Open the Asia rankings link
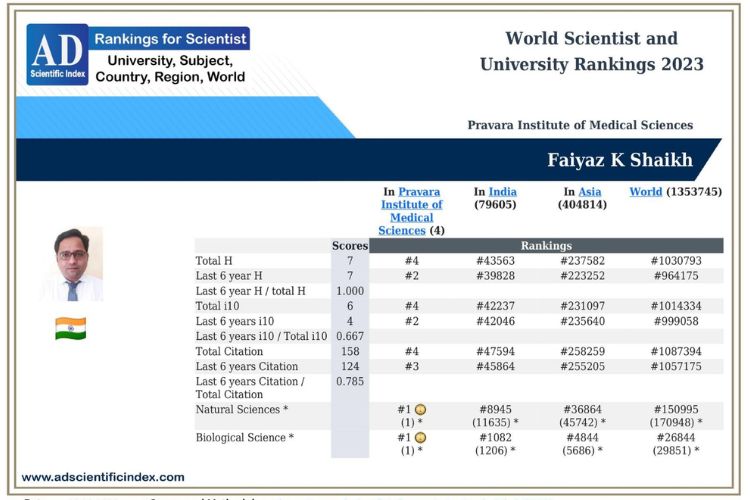Viewport: 750px width, 500px height. (590, 192)
